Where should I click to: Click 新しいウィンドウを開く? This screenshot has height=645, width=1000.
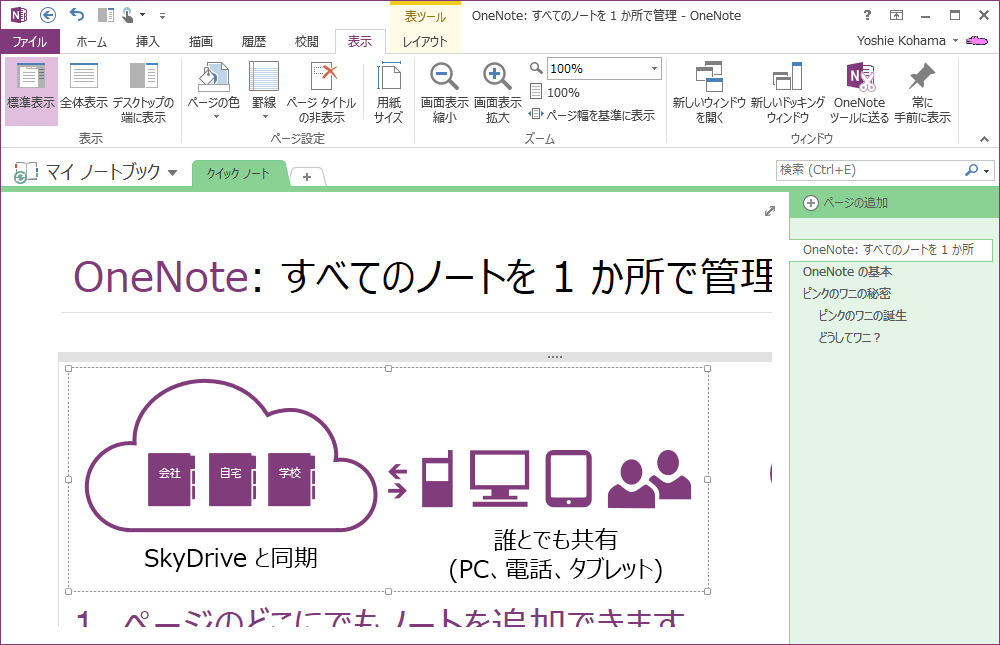pyautogui.click(x=709, y=91)
